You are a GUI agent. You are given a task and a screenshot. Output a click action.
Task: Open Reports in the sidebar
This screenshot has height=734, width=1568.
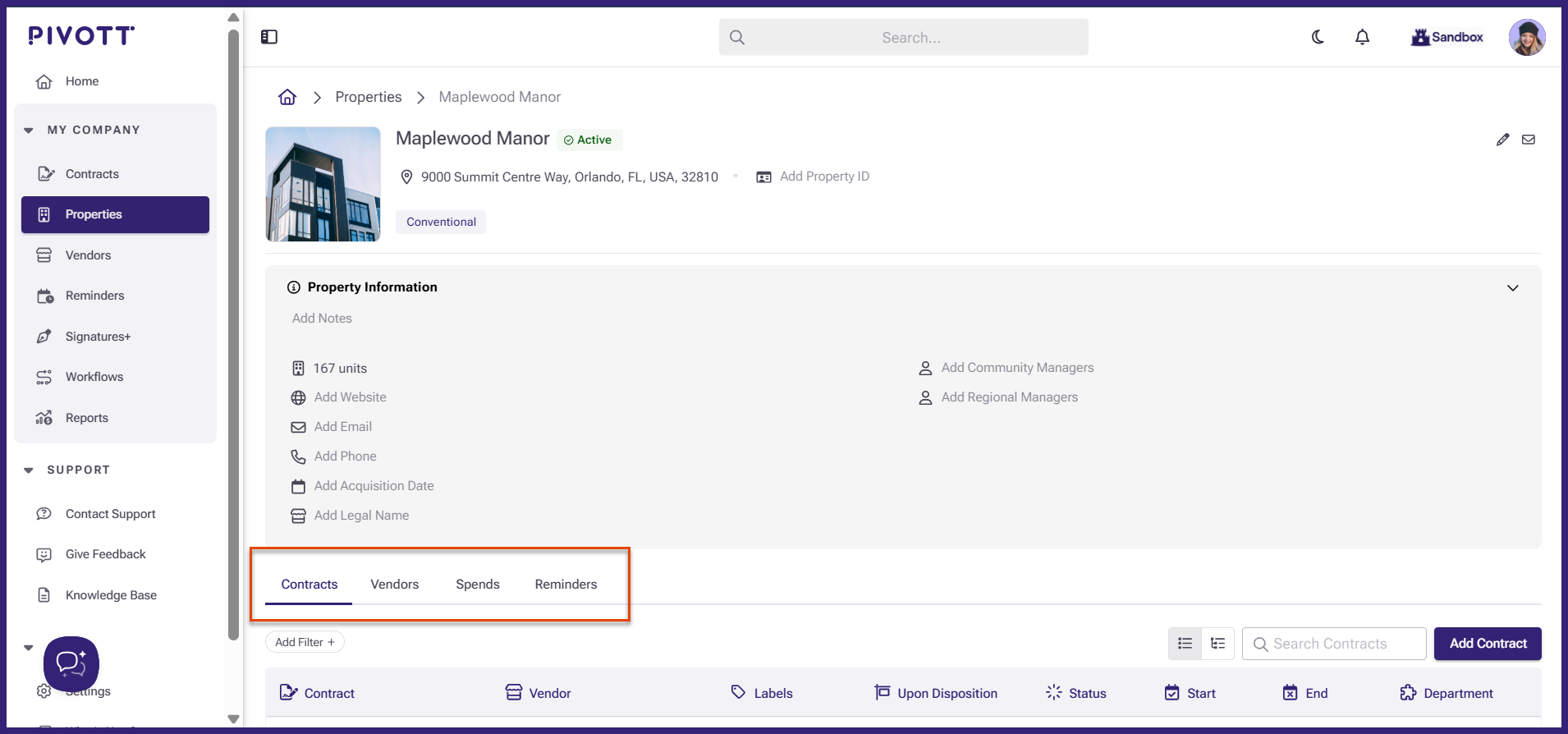coord(115,418)
